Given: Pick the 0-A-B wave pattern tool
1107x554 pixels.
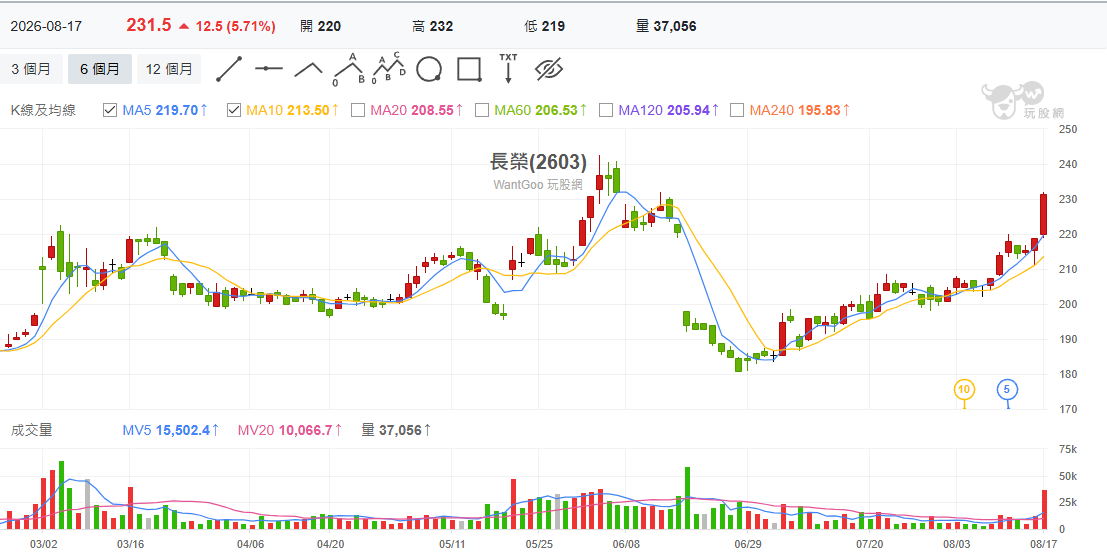Looking at the screenshot, I should click(349, 69).
